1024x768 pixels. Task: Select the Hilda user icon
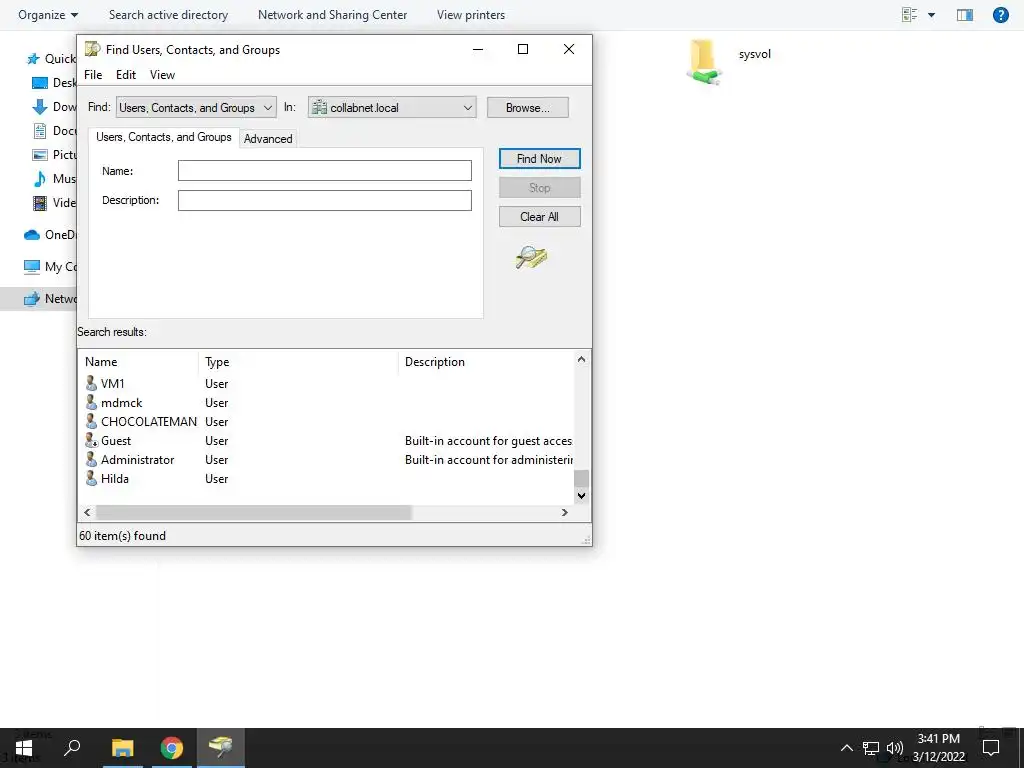[x=91, y=478]
